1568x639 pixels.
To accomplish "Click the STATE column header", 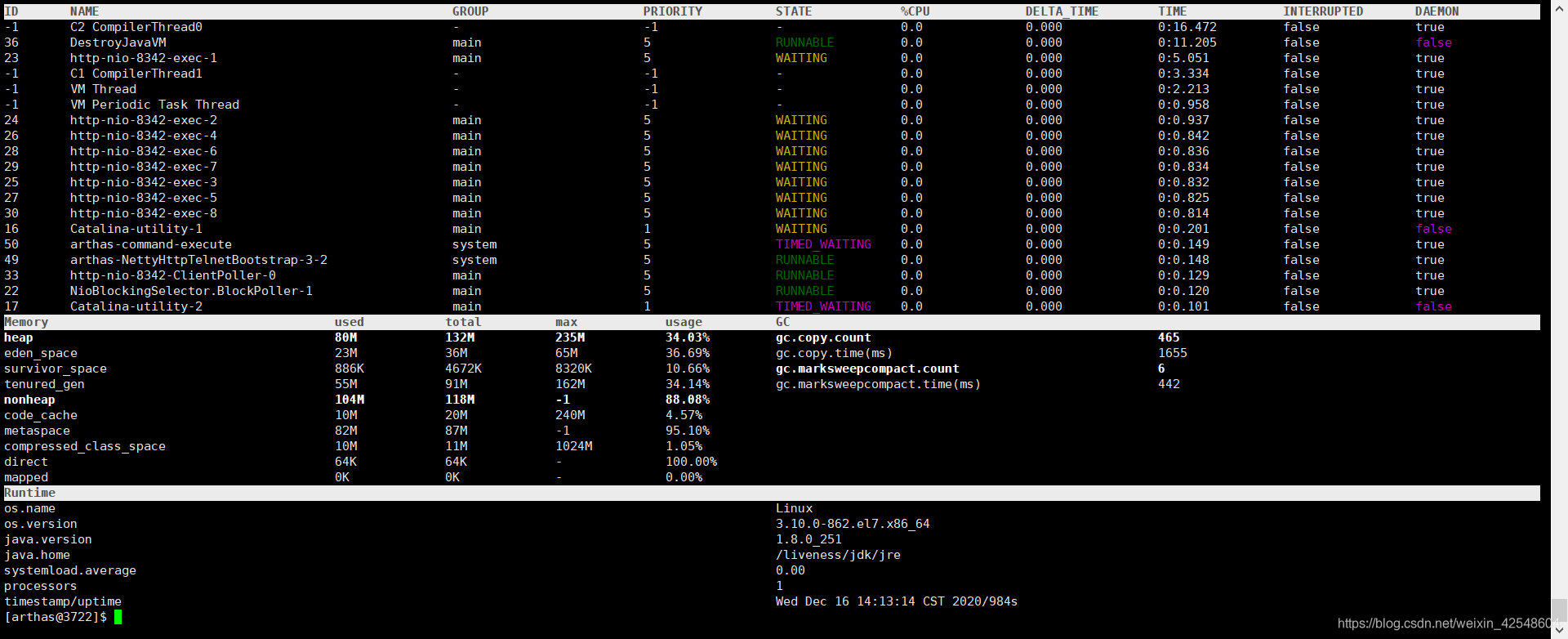I will click(794, 11).
